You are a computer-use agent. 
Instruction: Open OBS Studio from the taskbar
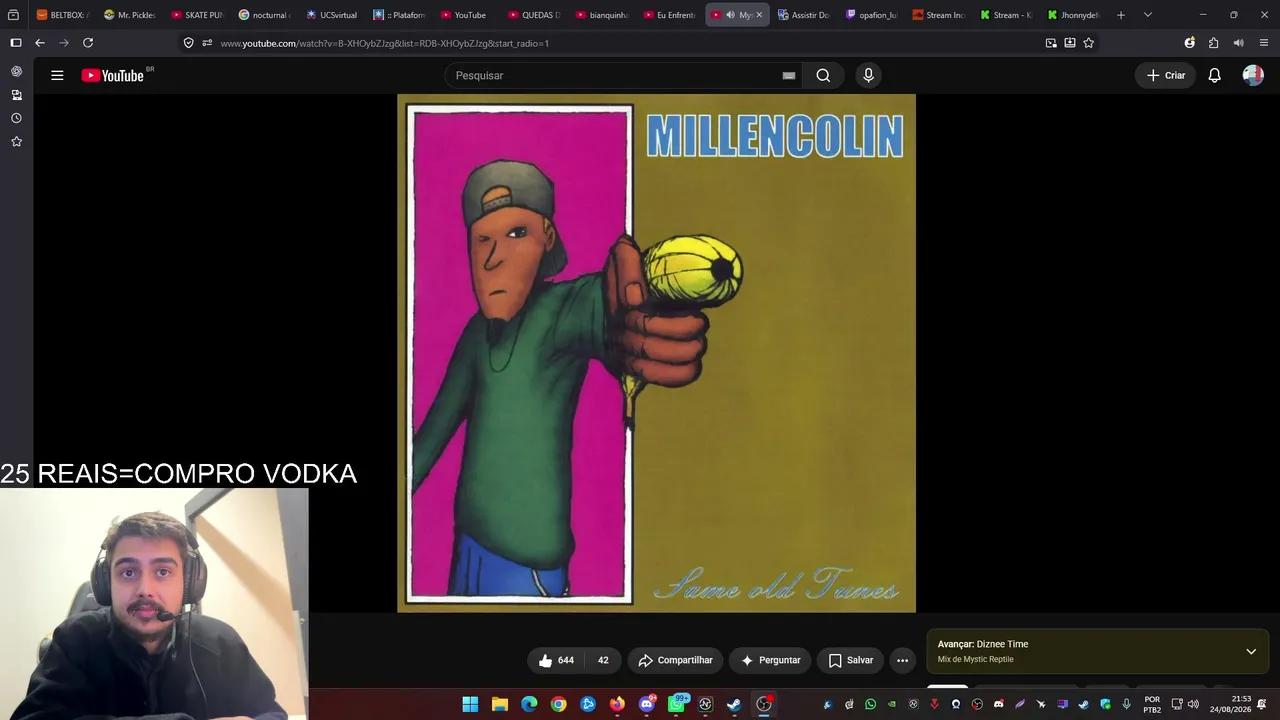[x=764, y=704]
